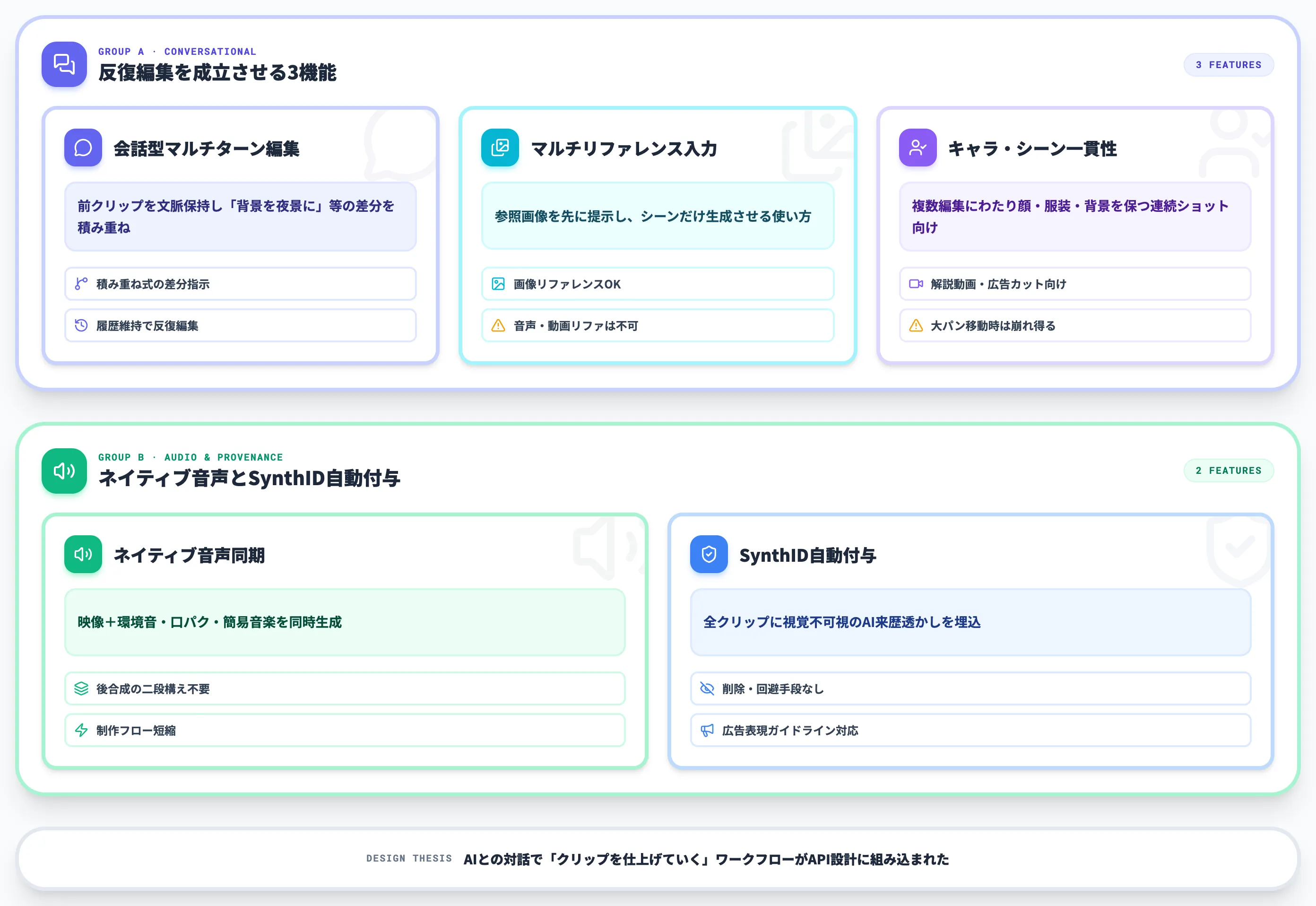1316x906 pixels.
Task: Click the layers icon beside 後合成の二段構え不要
Action: [x=81, y=688]
